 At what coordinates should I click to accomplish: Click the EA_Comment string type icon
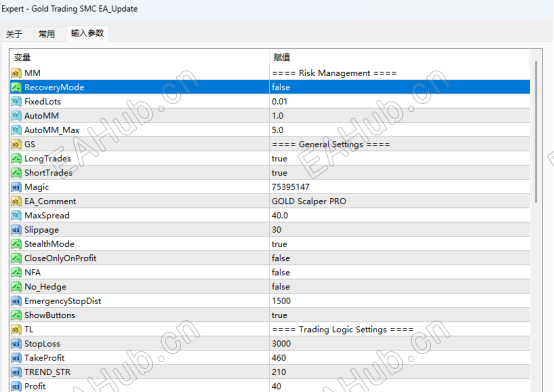(x=16, y=201)
